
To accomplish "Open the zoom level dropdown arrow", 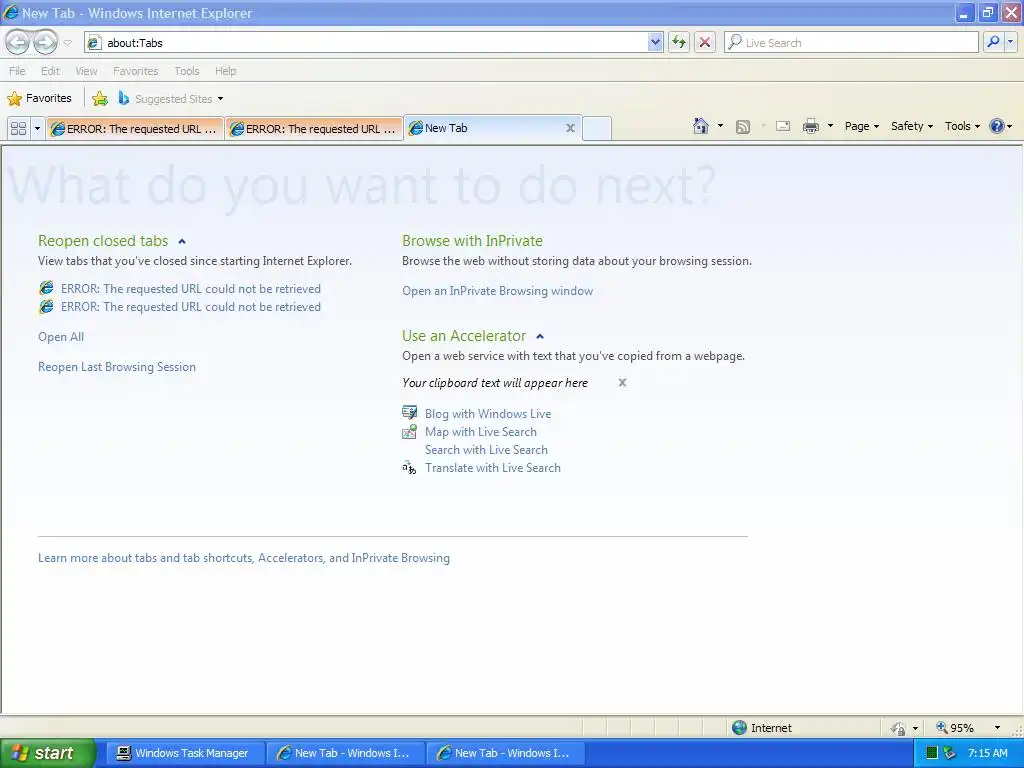I will (x=997, y=728).
